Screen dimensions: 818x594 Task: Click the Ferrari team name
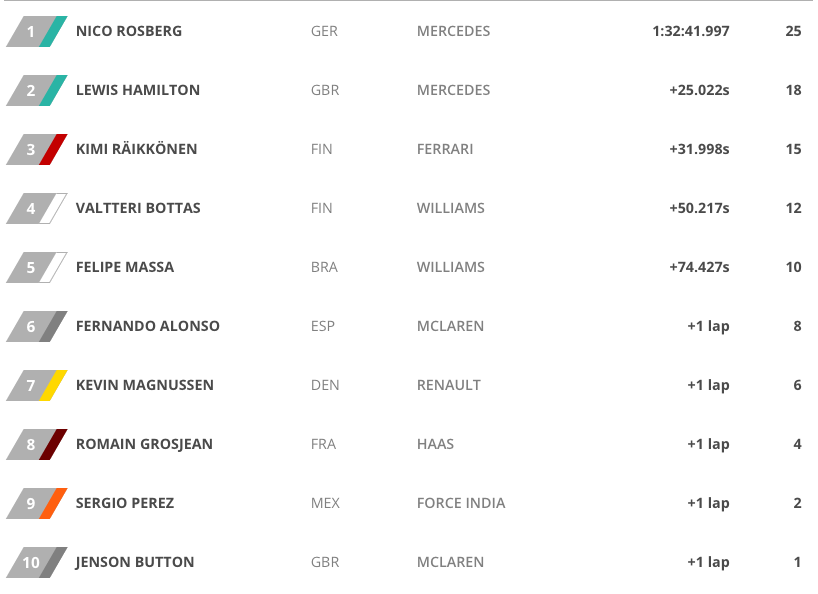click(445, 149)
